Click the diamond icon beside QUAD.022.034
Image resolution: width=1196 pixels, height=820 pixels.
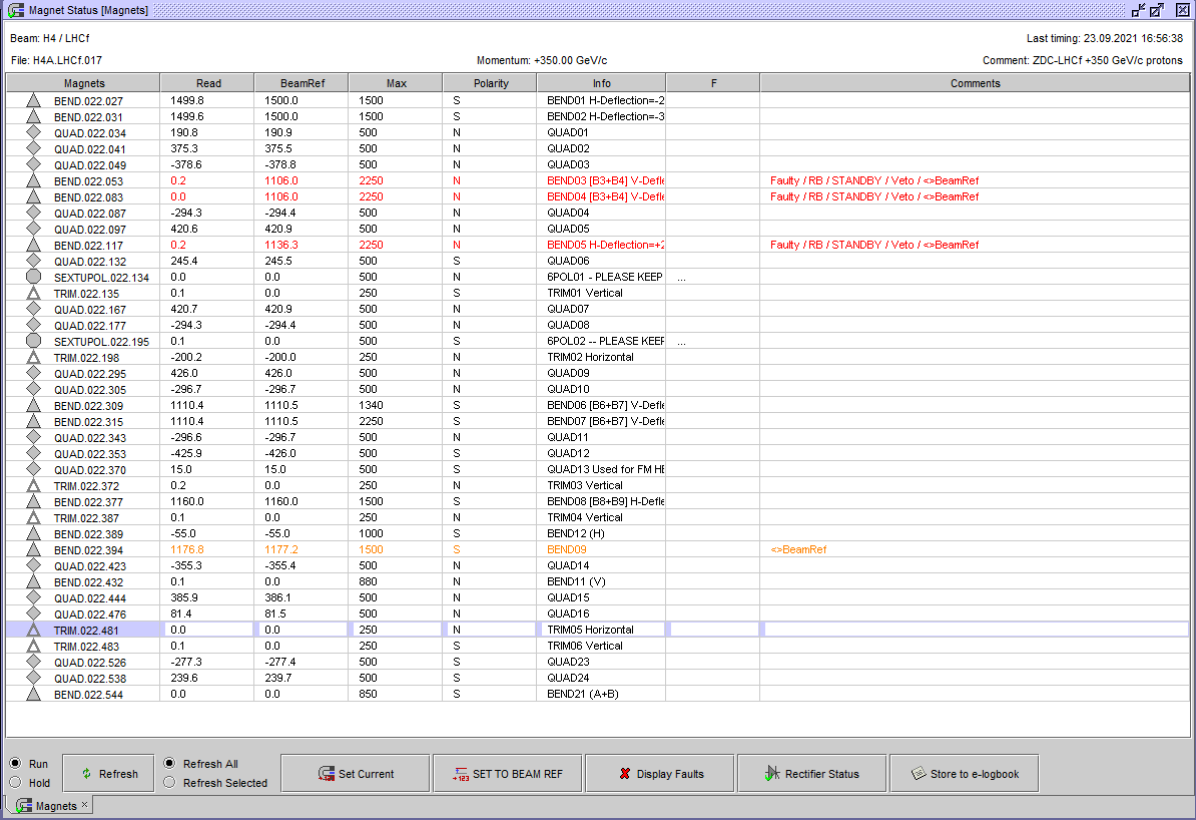click(33, 133)
